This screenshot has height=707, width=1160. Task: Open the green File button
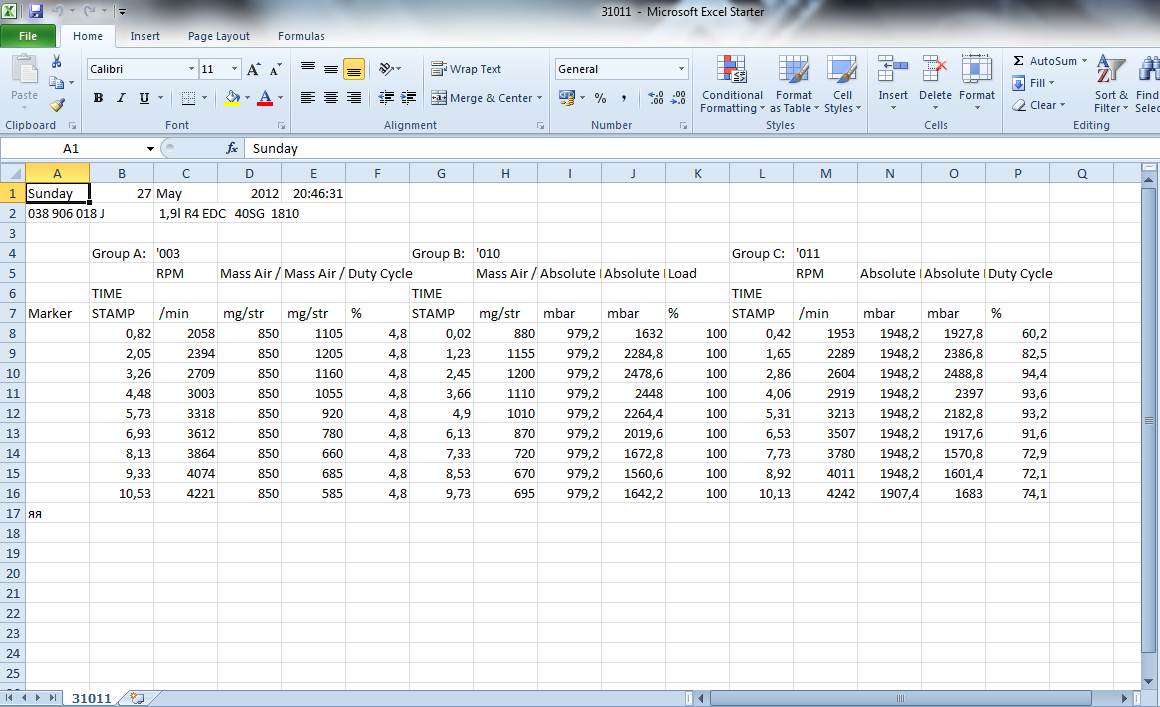pos(28,36)
